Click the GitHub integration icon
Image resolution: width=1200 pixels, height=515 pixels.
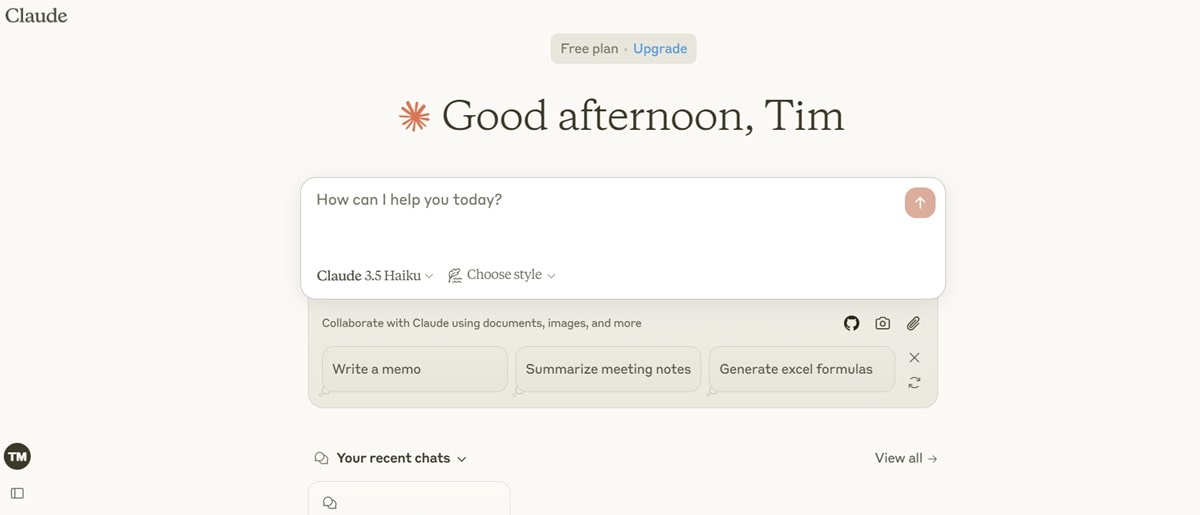(x=851, y=323)
